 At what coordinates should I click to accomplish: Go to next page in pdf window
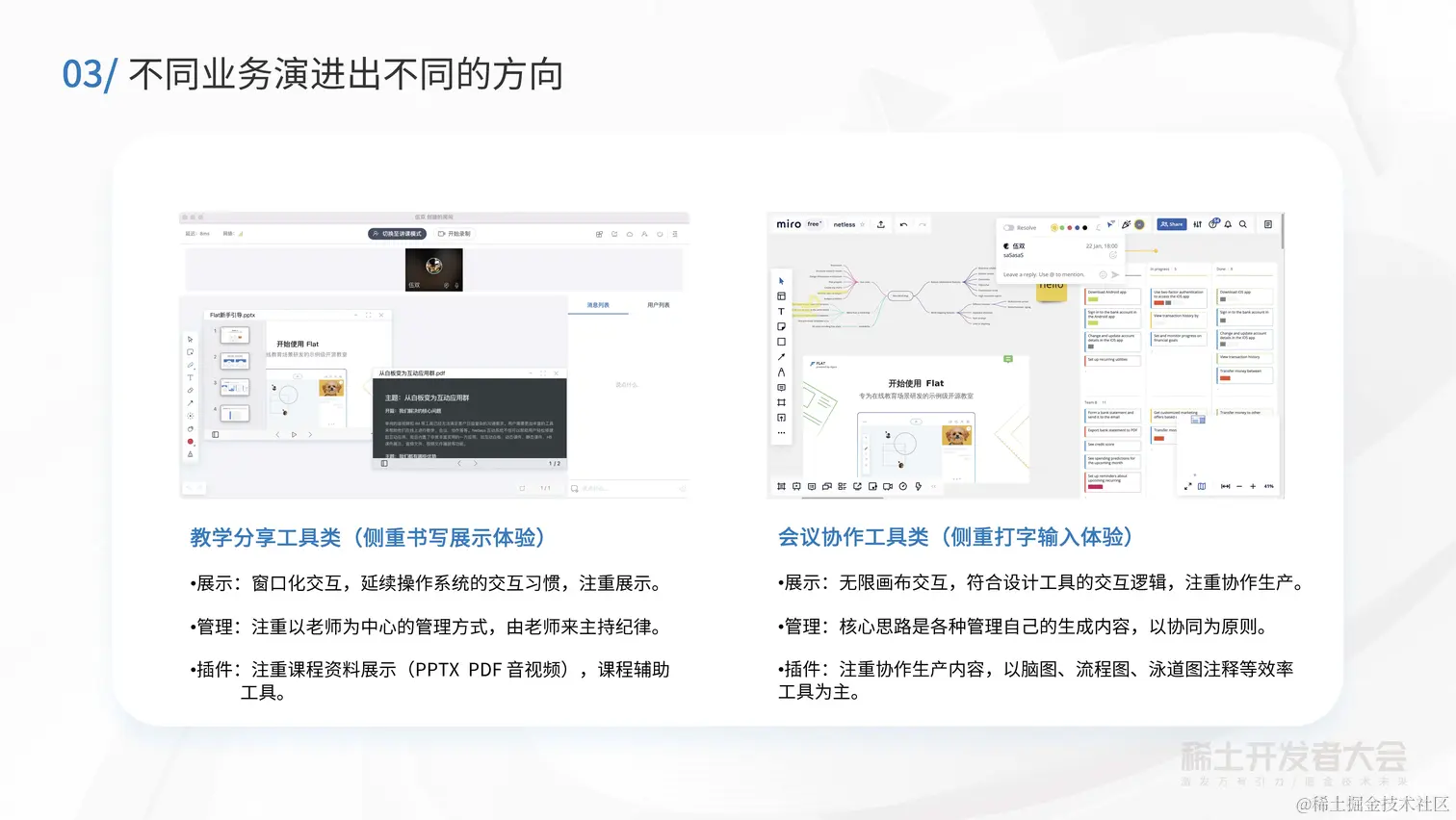(475, 463)
